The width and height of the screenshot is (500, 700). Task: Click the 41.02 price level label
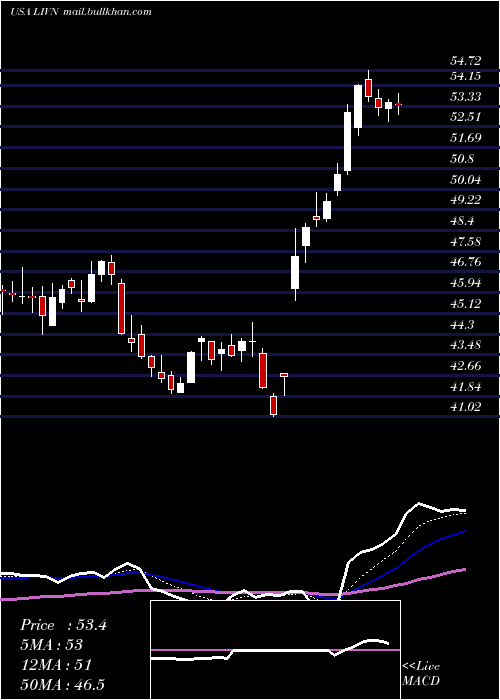point(466,407)
